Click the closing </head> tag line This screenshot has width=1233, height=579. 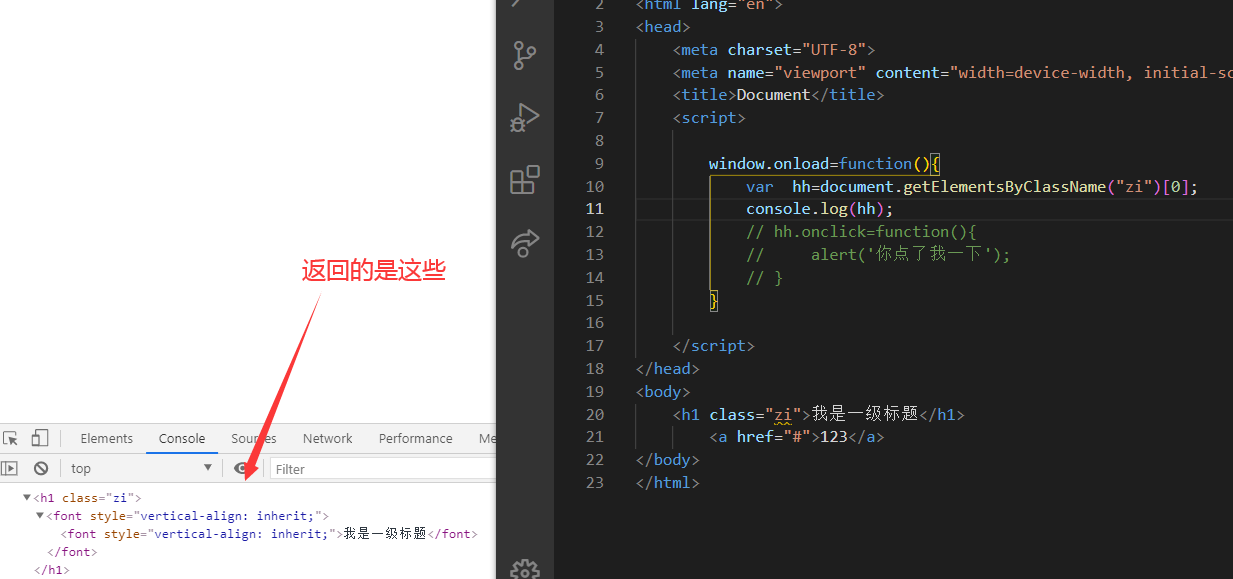point(668,368)
